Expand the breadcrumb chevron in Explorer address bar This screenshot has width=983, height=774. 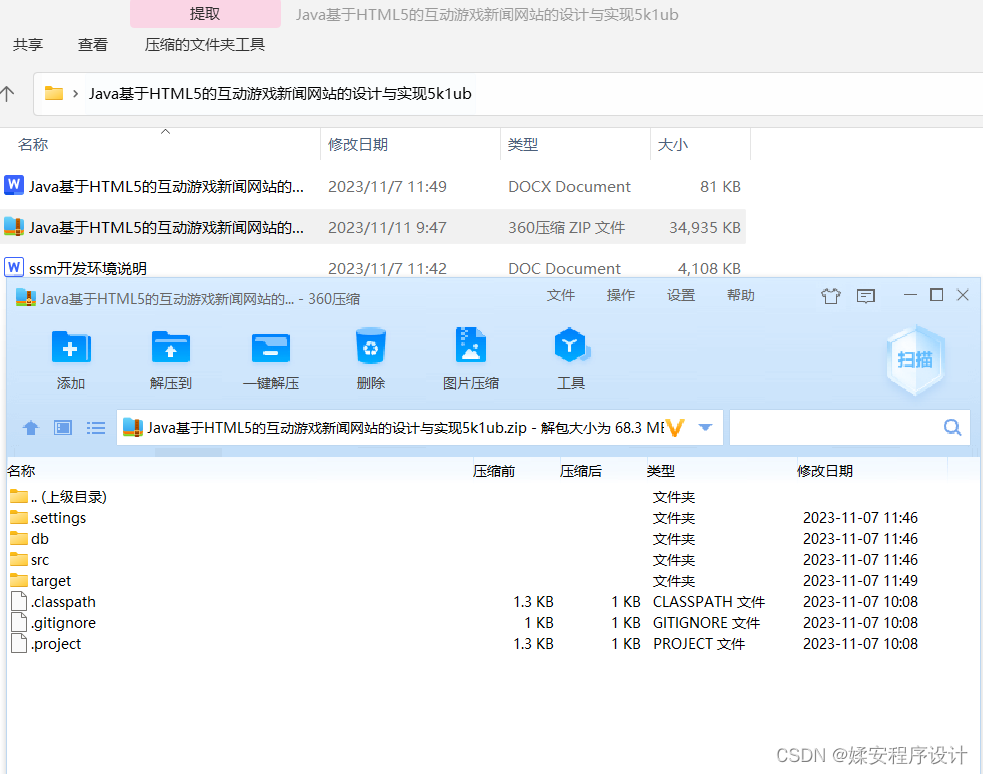pos(74,93)
